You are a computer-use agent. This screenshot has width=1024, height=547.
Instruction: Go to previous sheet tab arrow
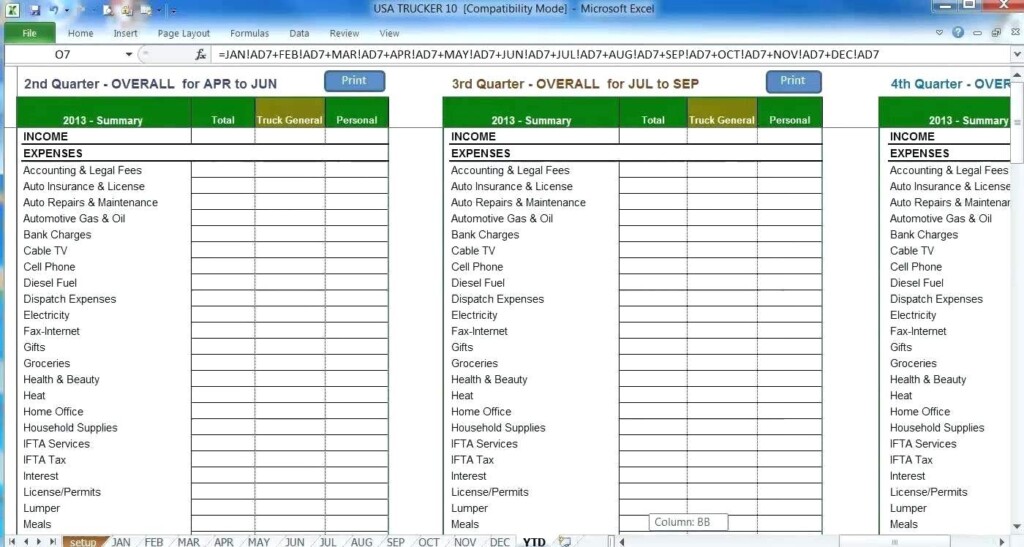click(26, 542)
